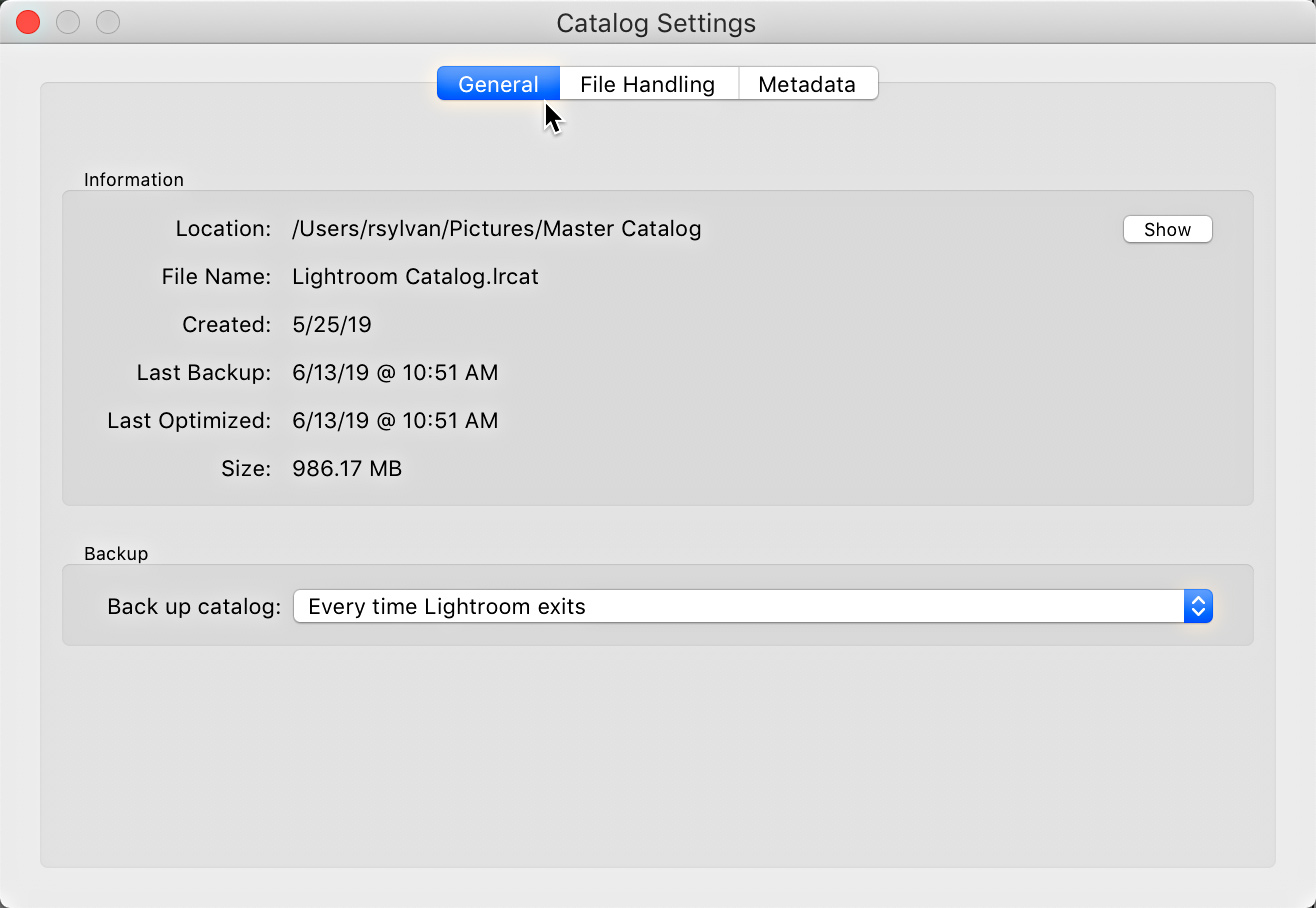Click the Backup section header
Viewport: 1316px width, 908px height.
(115, 554)
